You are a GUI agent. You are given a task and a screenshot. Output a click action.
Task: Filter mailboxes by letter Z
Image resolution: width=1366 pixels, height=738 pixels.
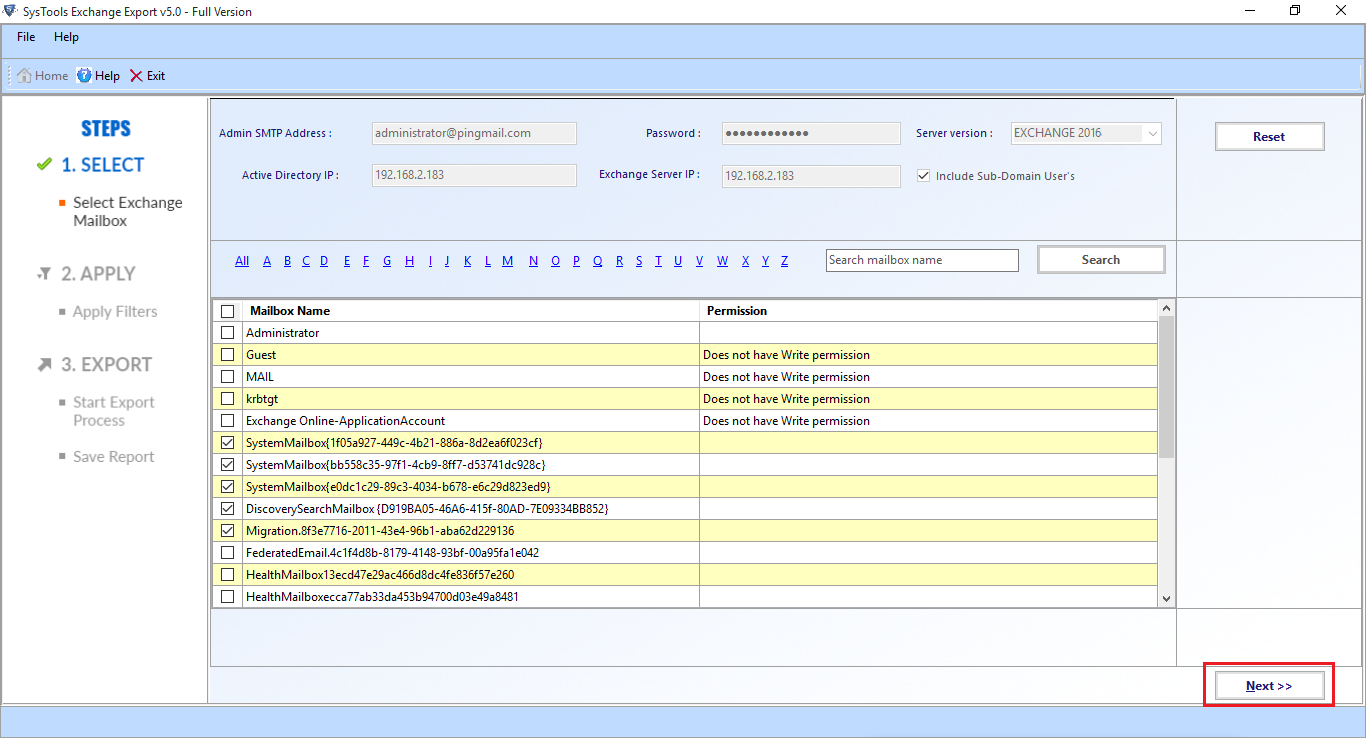785,261
